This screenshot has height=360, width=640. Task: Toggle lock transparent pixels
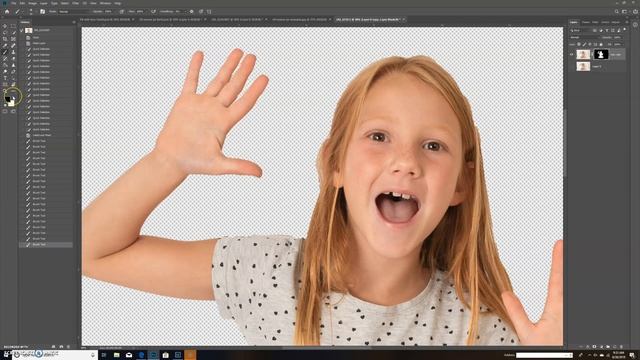coord(579,44)
